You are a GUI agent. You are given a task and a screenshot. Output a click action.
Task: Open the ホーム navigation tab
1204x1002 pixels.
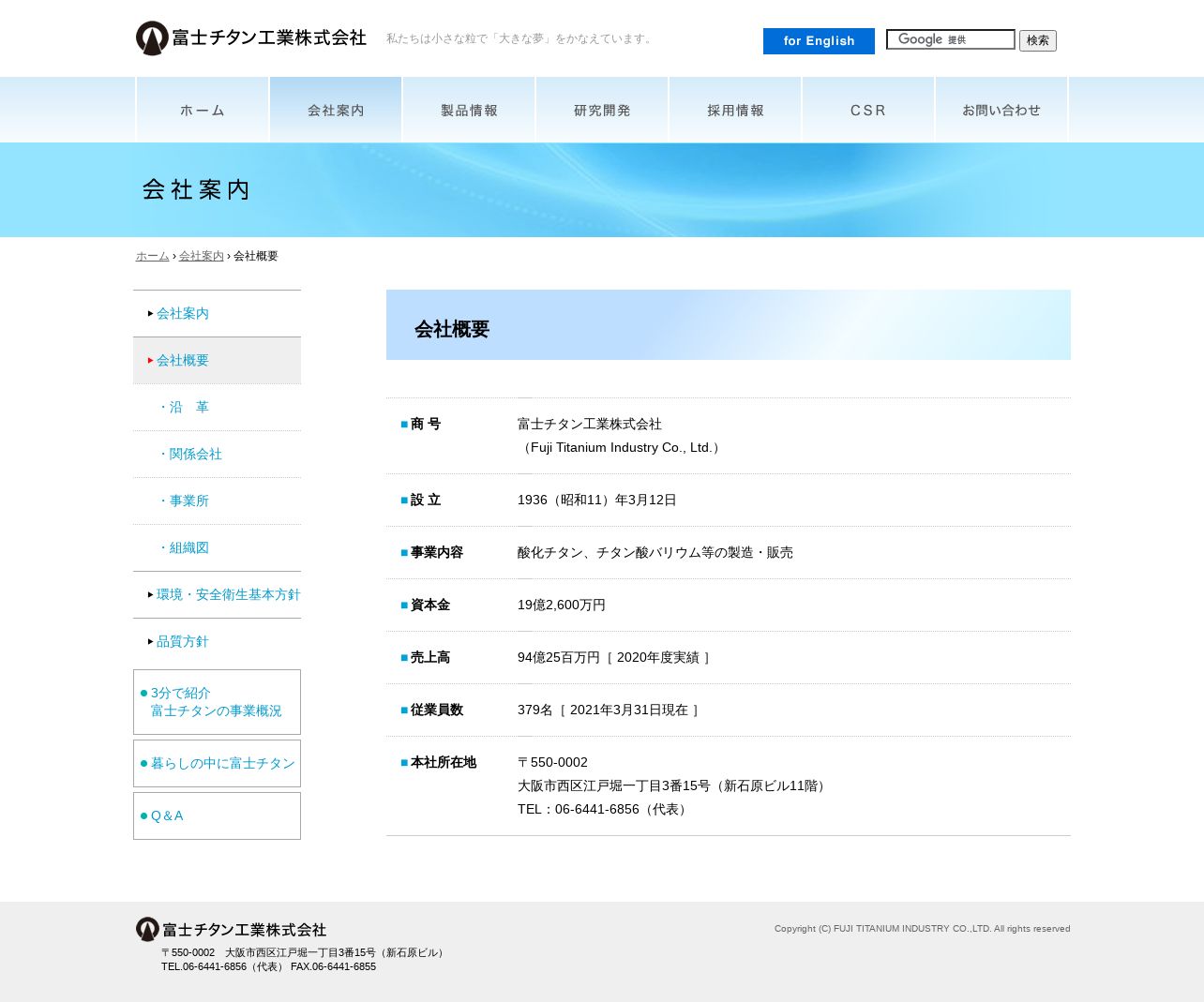[x=203, y=110]
